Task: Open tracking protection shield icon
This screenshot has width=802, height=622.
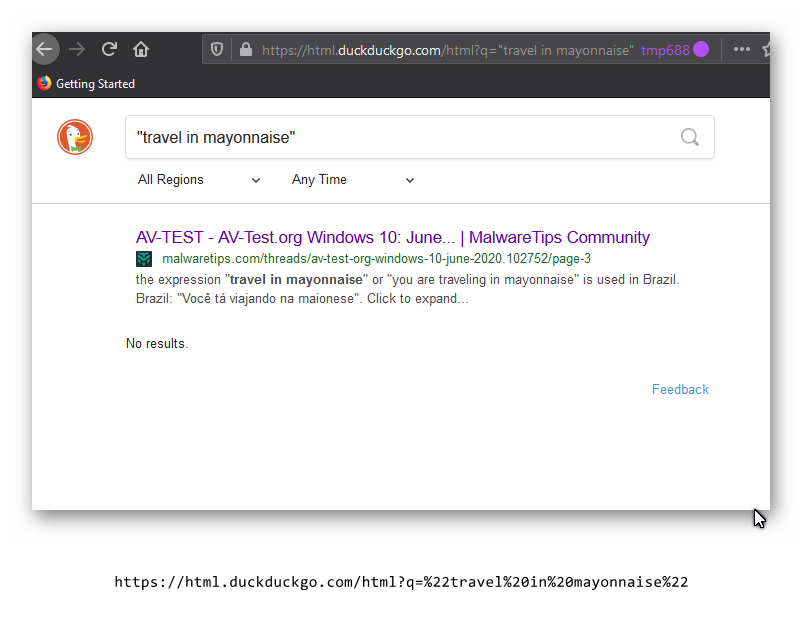Action: (x=217, y=50)
